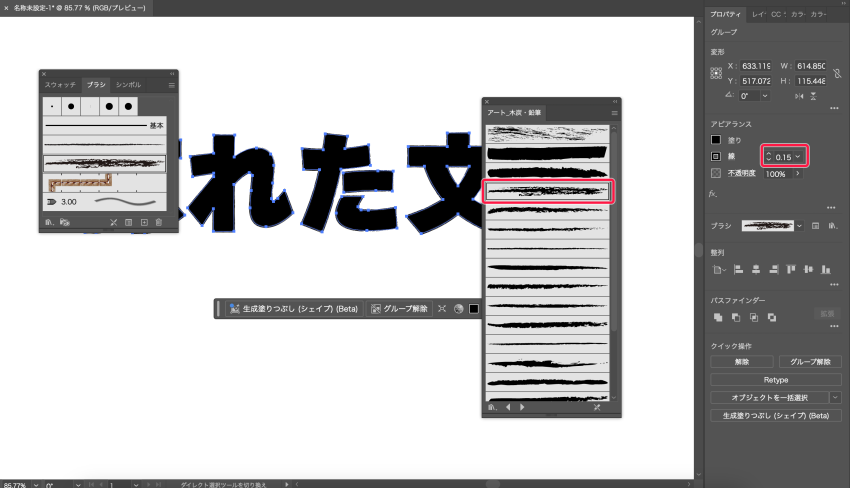Click the opacity checkerboard icon
Image resolution: width=850 pixels, height=488 pixels.
(x=716, y=173)
